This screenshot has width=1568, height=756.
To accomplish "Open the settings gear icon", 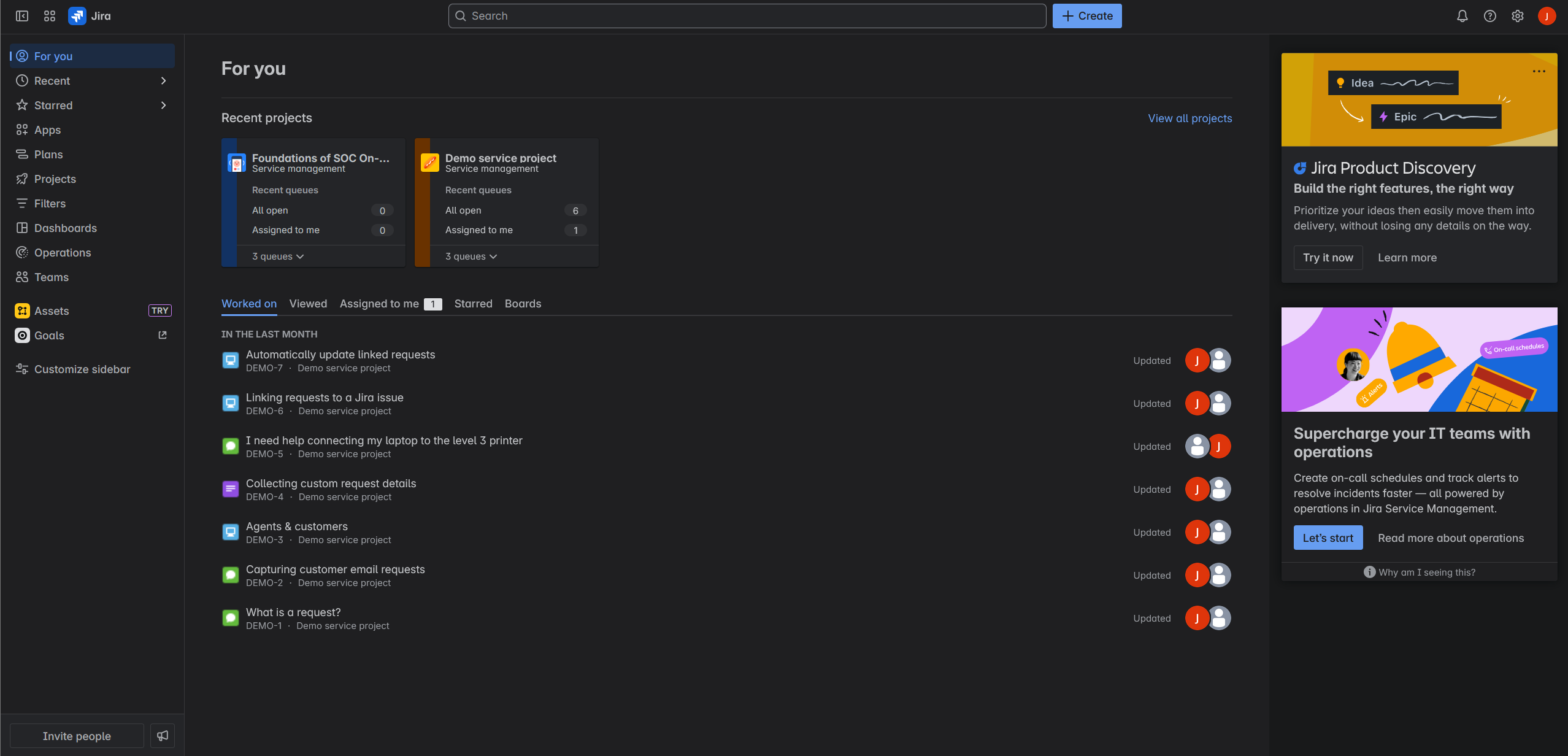I will [x=1517, y=16].
